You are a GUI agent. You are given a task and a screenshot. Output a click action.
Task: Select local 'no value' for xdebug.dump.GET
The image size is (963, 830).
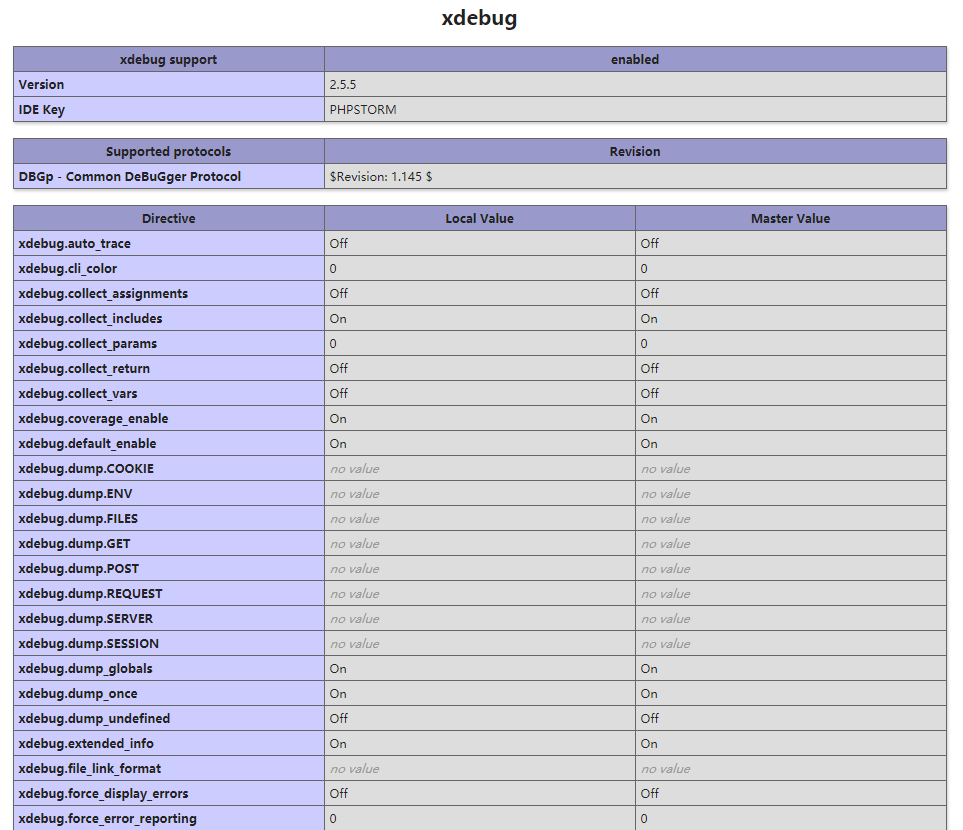coord(354,544)
